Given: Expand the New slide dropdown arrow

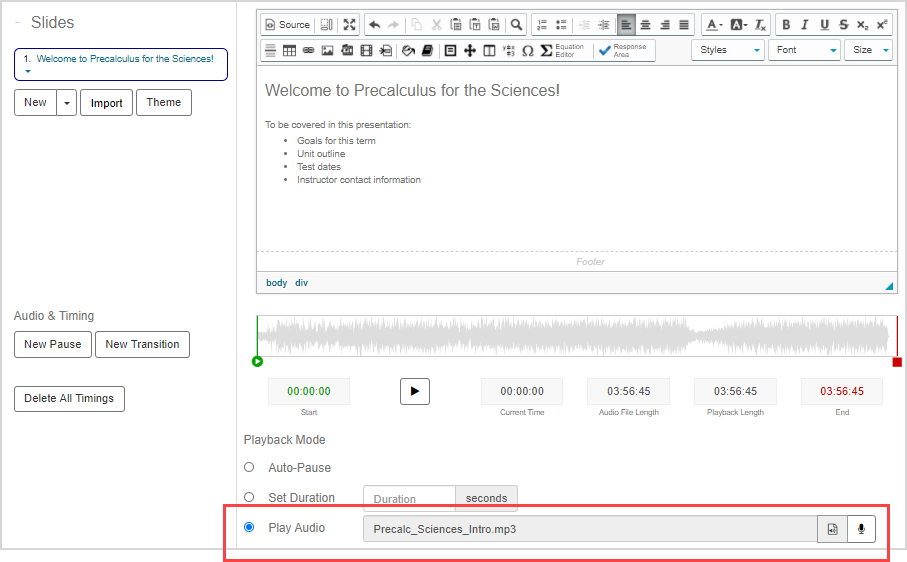Looking at the screenshot, I should pyautogui.click(x=66, y=103).
